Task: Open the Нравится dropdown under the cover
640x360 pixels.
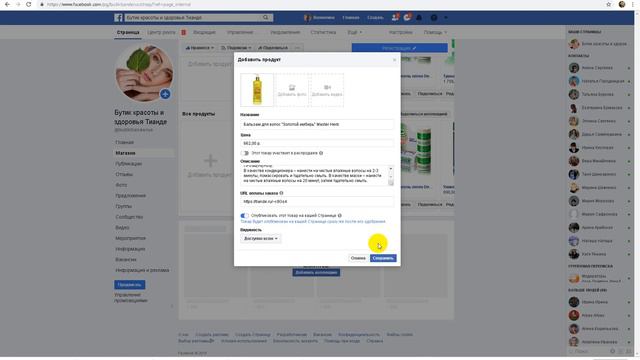Action: [x=200, y=48]
